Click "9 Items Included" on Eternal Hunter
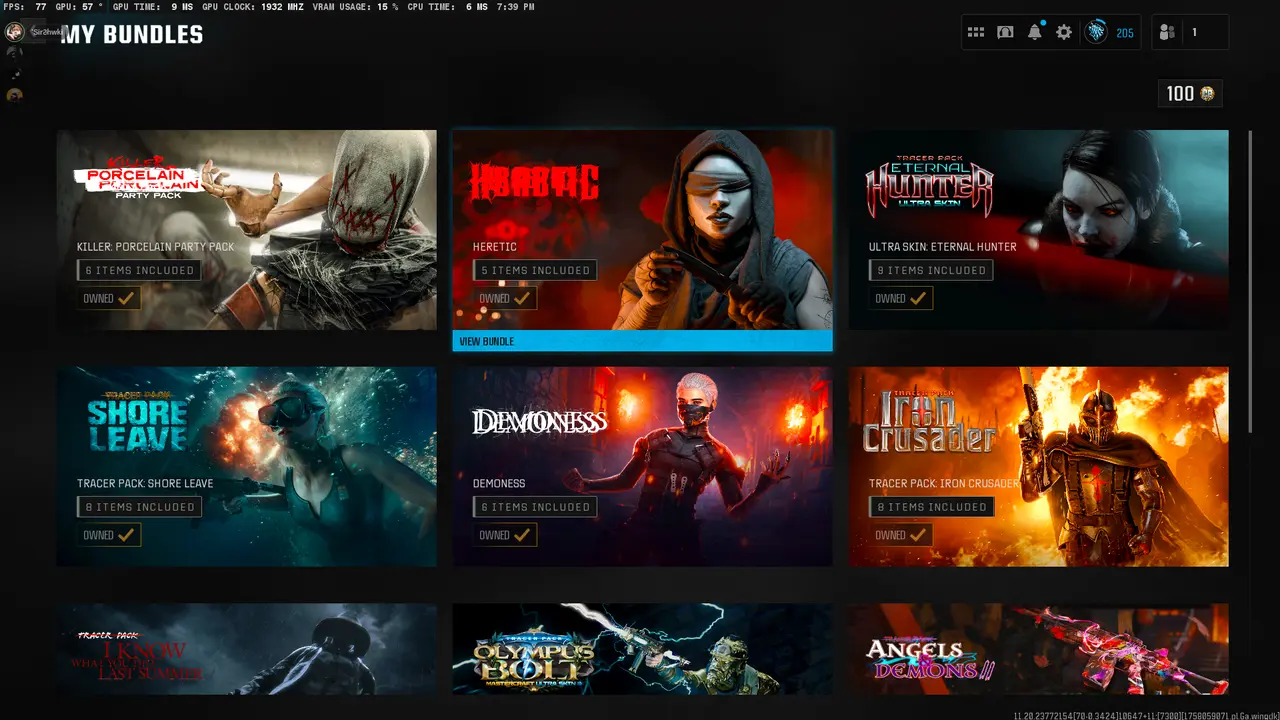The height and width of the screenshot is (720, 1280). pyautogui.click(x=931, y=270)
